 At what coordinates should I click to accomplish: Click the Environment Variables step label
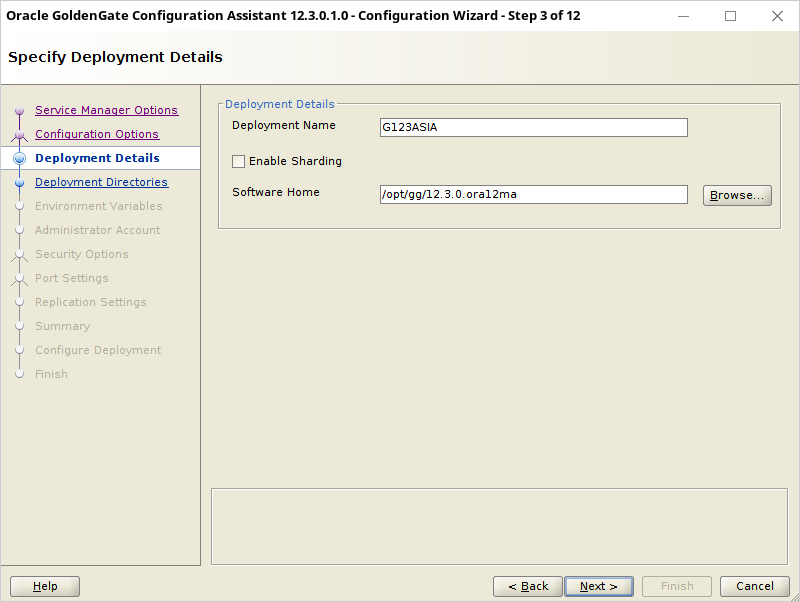[x=99, y=206]
